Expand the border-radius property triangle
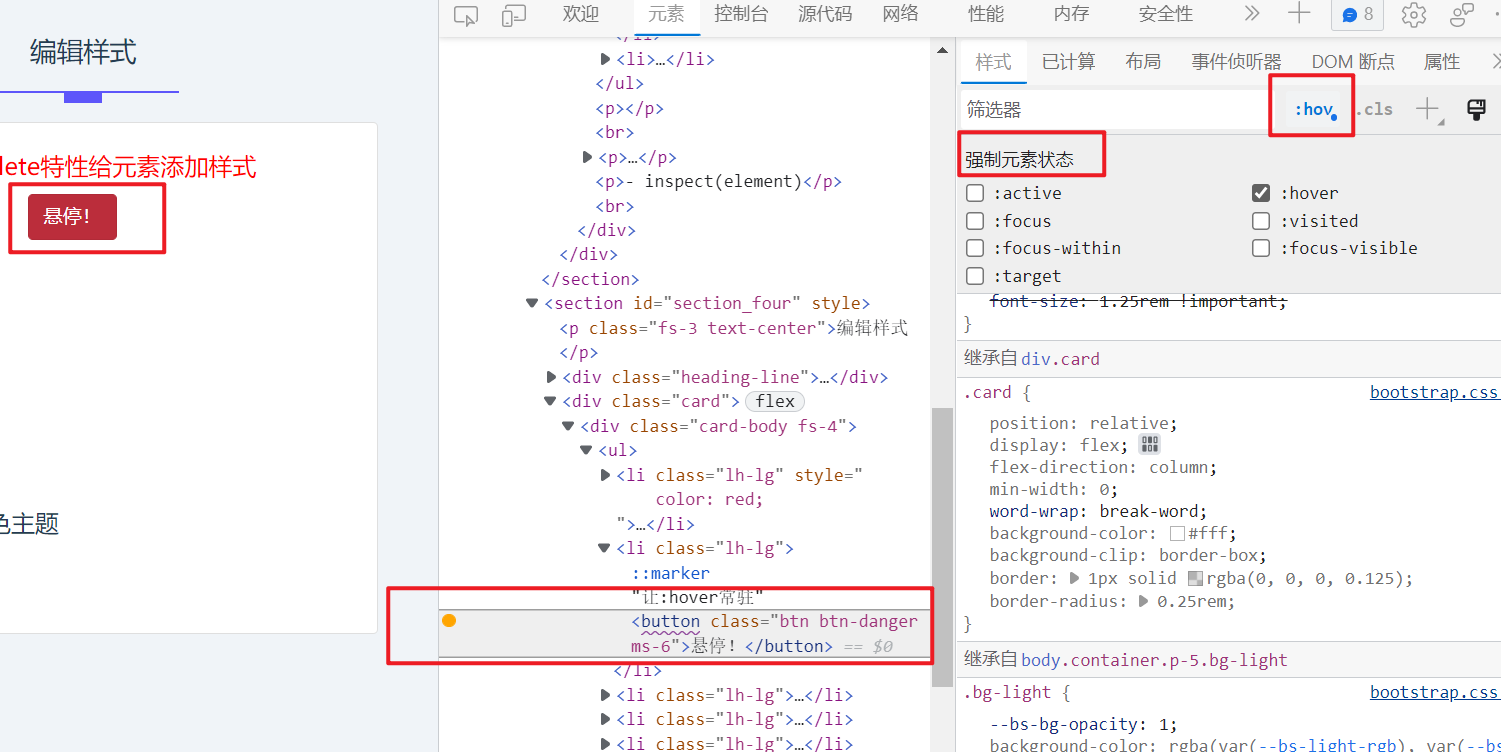 point(1144,601)
